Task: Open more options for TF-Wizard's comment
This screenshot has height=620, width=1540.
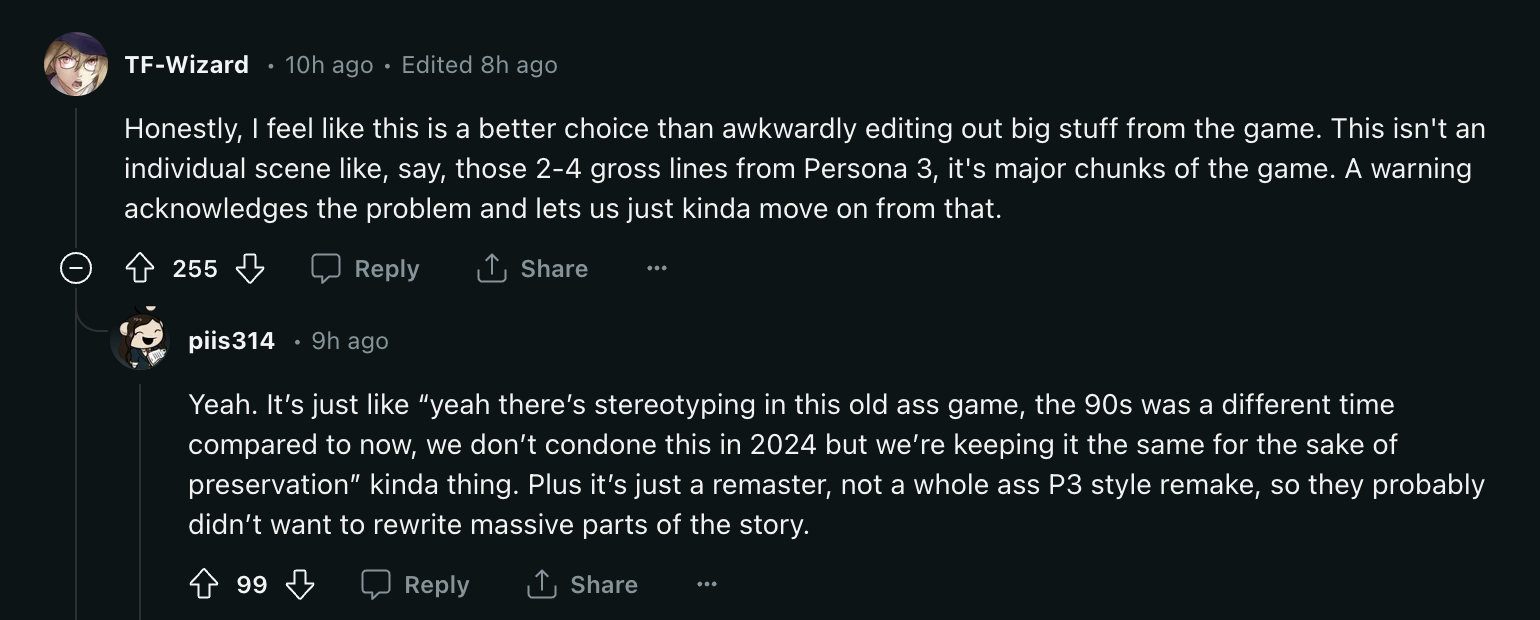Action: pyautogui.click(x=656, y=269)
